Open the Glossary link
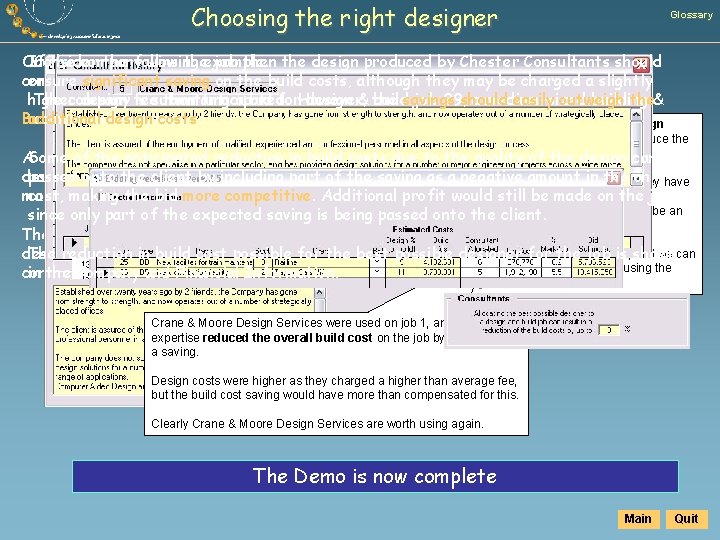 [691, 15]
